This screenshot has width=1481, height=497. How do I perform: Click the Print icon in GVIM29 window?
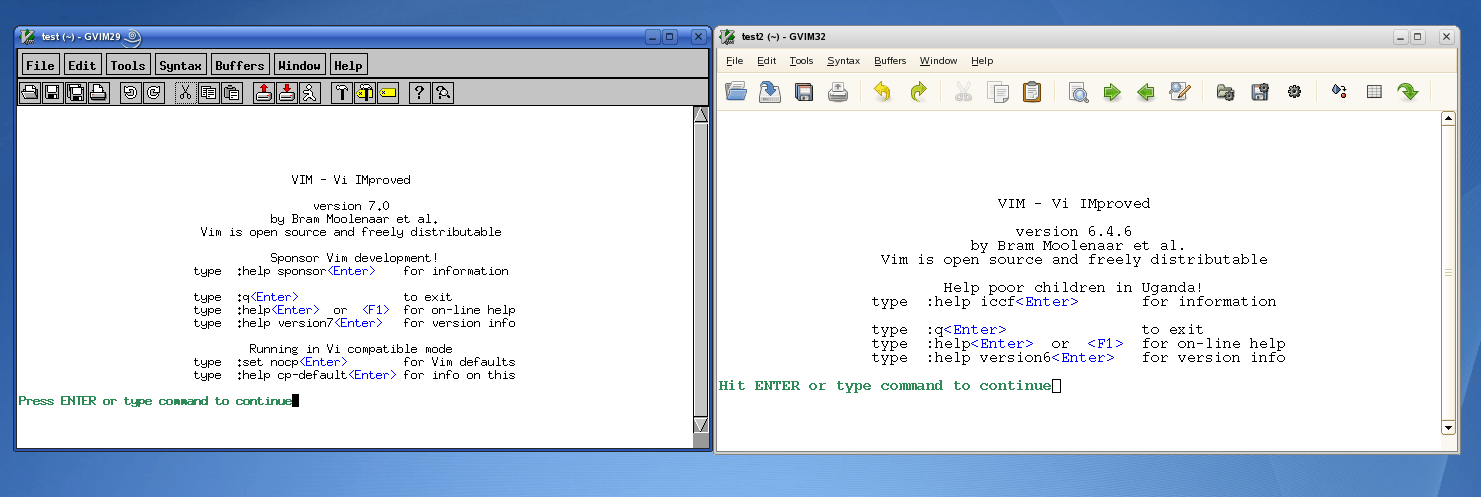click(98, 93)
